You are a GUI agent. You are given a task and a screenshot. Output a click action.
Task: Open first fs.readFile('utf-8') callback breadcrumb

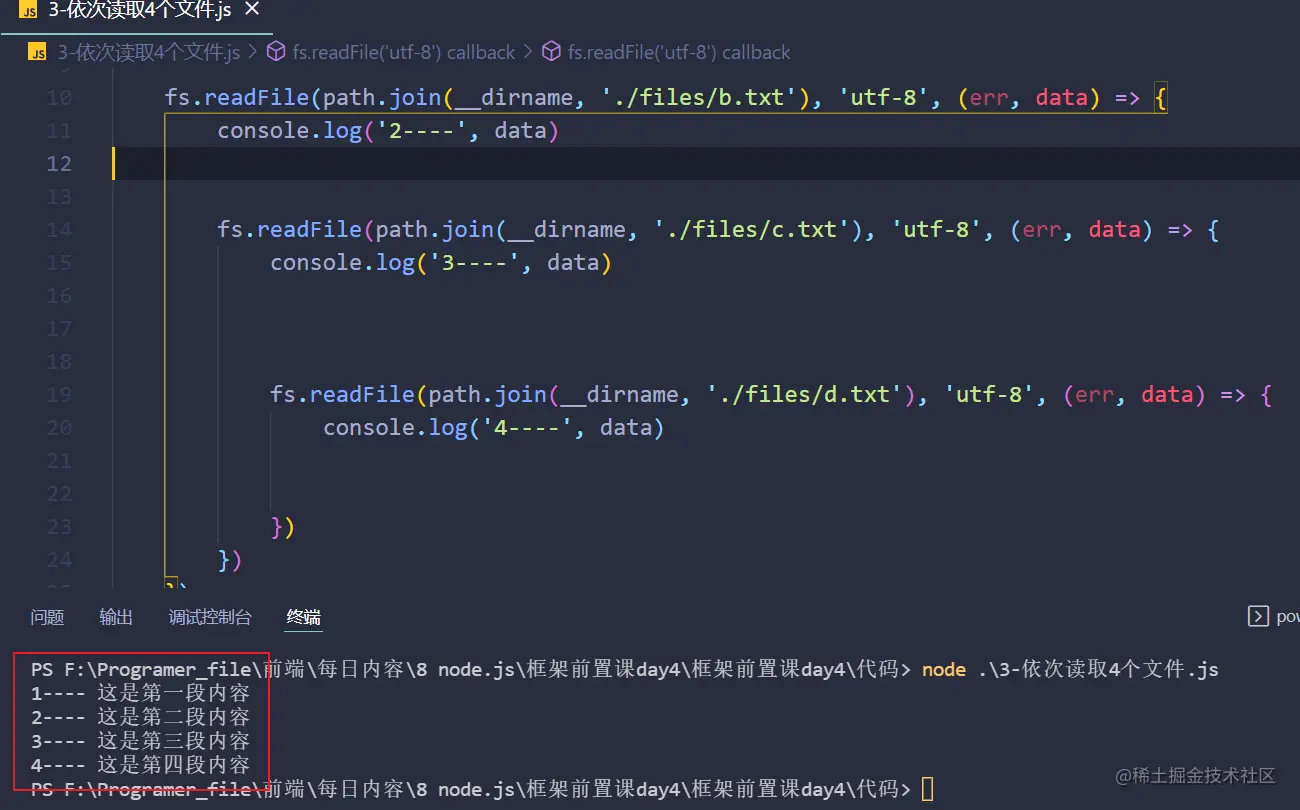(x=403, y=52)
